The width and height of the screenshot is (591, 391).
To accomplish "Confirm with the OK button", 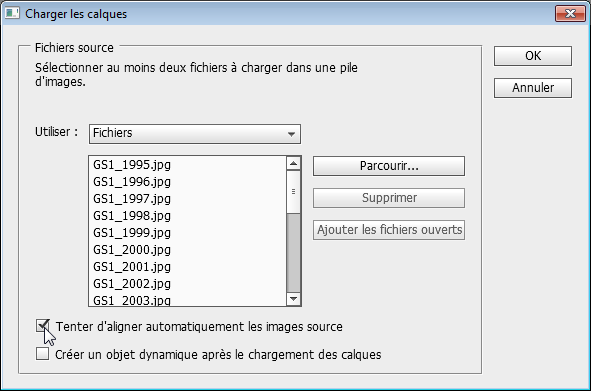I will coord(533,56).
